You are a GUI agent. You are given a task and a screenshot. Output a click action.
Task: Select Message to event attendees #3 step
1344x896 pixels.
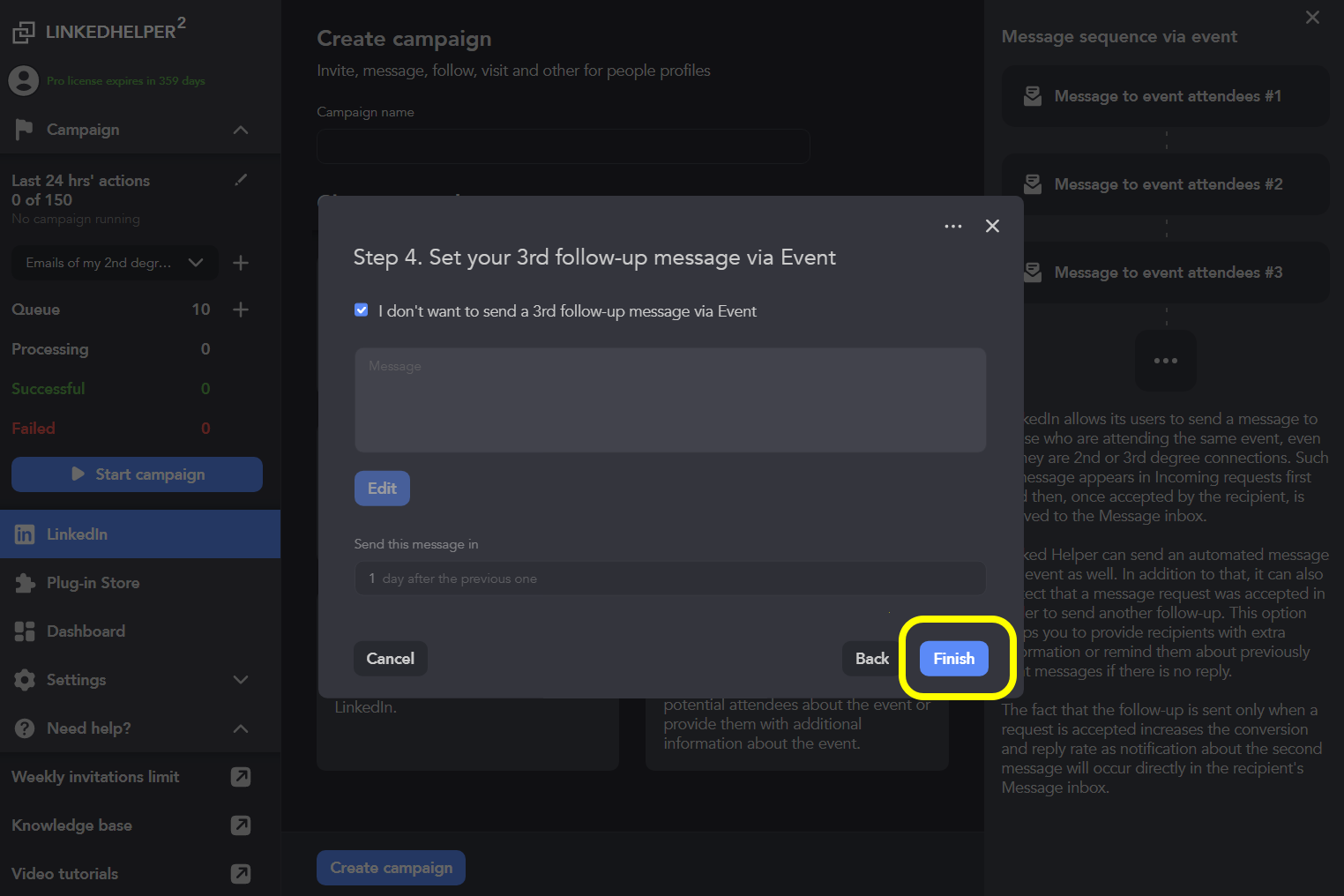(1165, 273)
